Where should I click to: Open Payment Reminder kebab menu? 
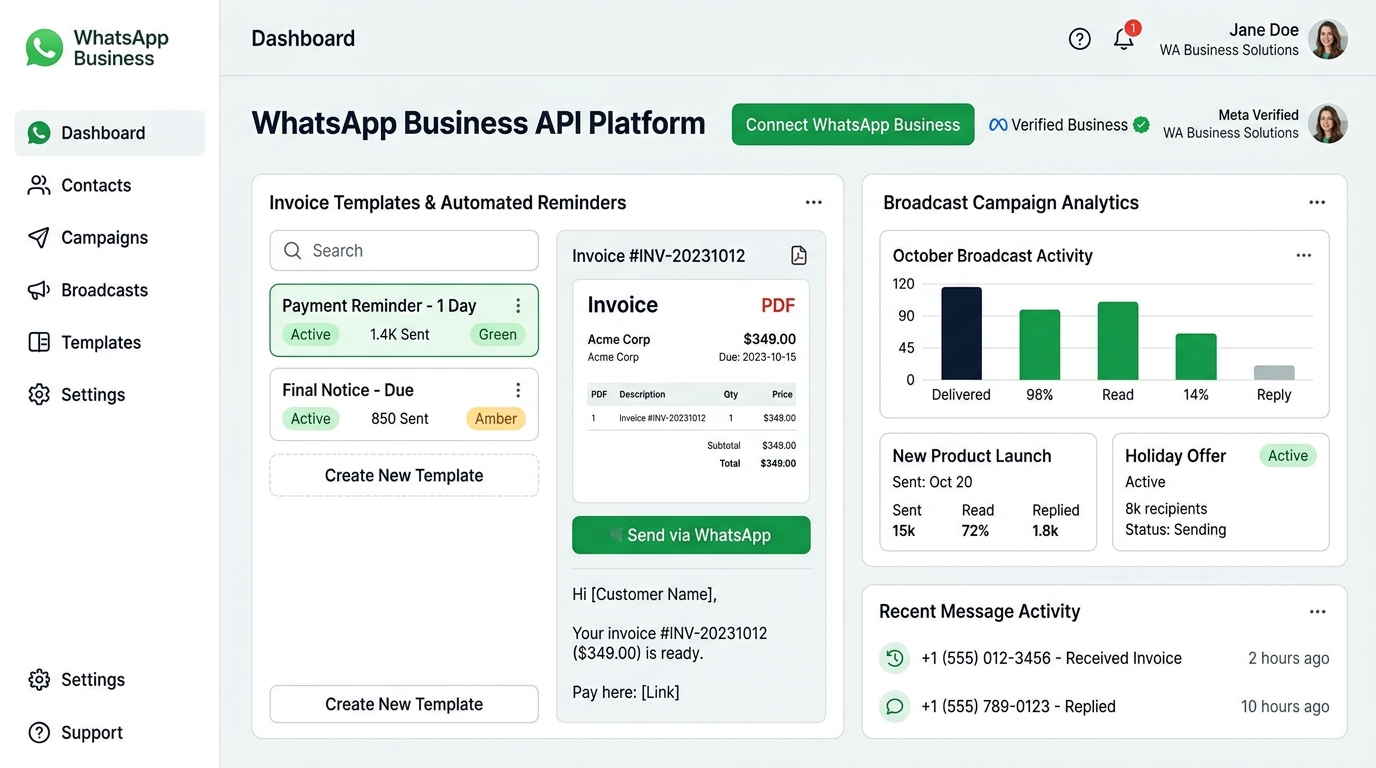[x=518, y=306]
